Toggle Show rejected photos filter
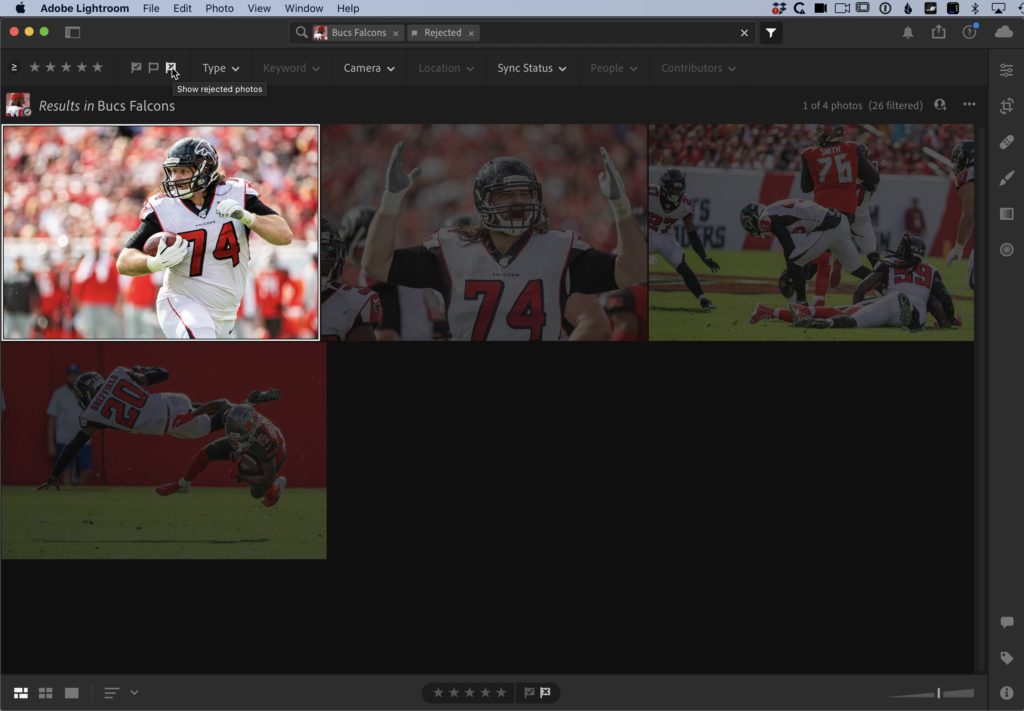The height and width of the screenshot is (711, 1024). 170,68
